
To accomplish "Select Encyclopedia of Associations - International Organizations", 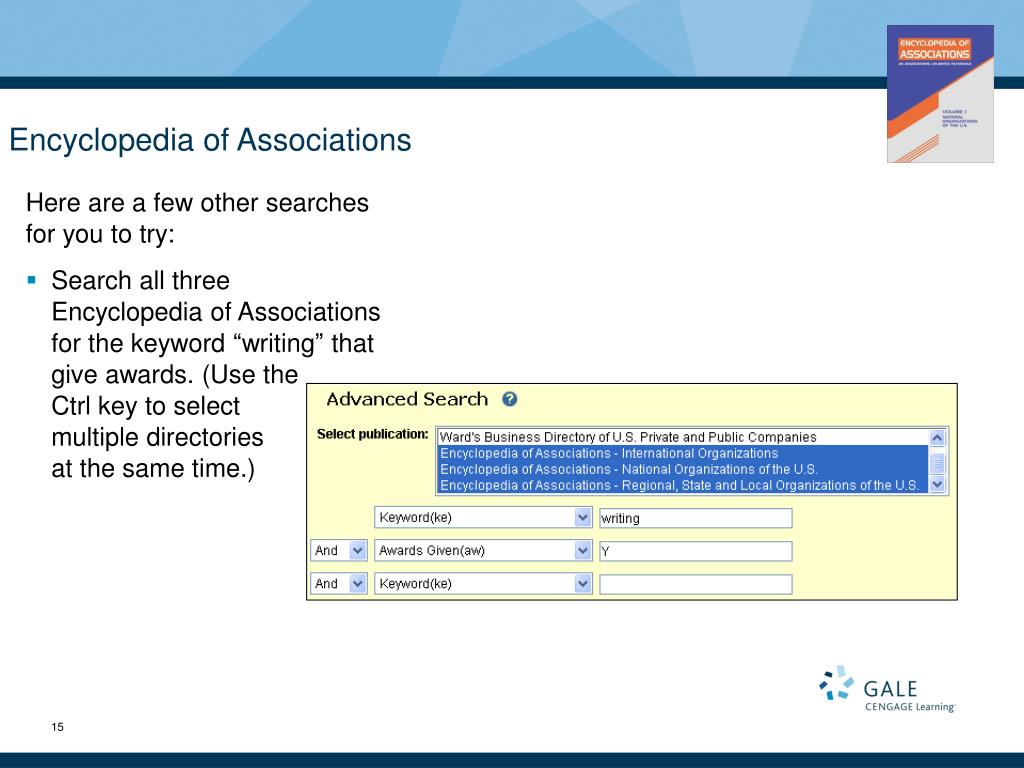I will pyautogui.click(x=682, y=453).
